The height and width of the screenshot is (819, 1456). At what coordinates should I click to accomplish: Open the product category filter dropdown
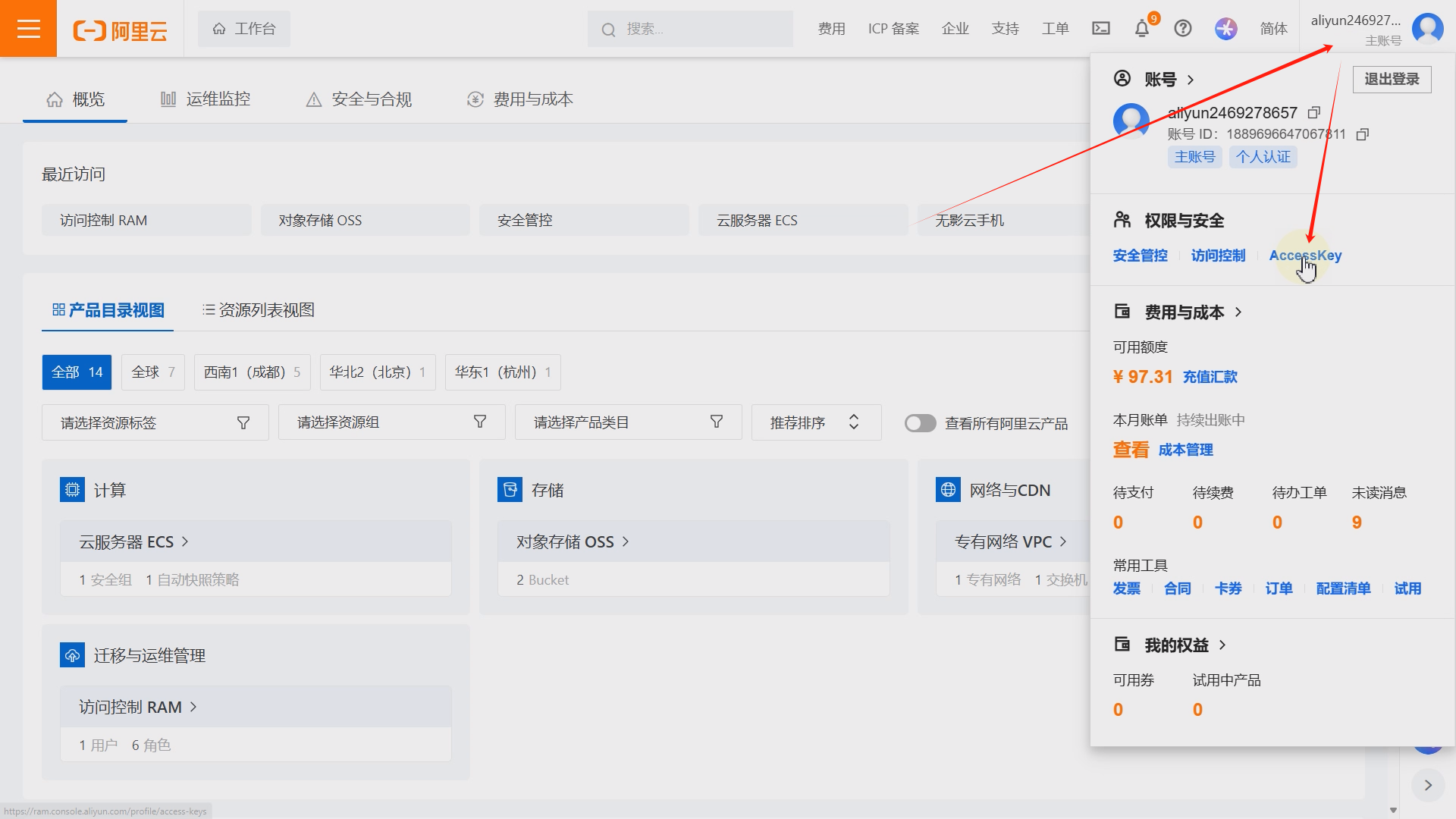(x=628, y=422)
